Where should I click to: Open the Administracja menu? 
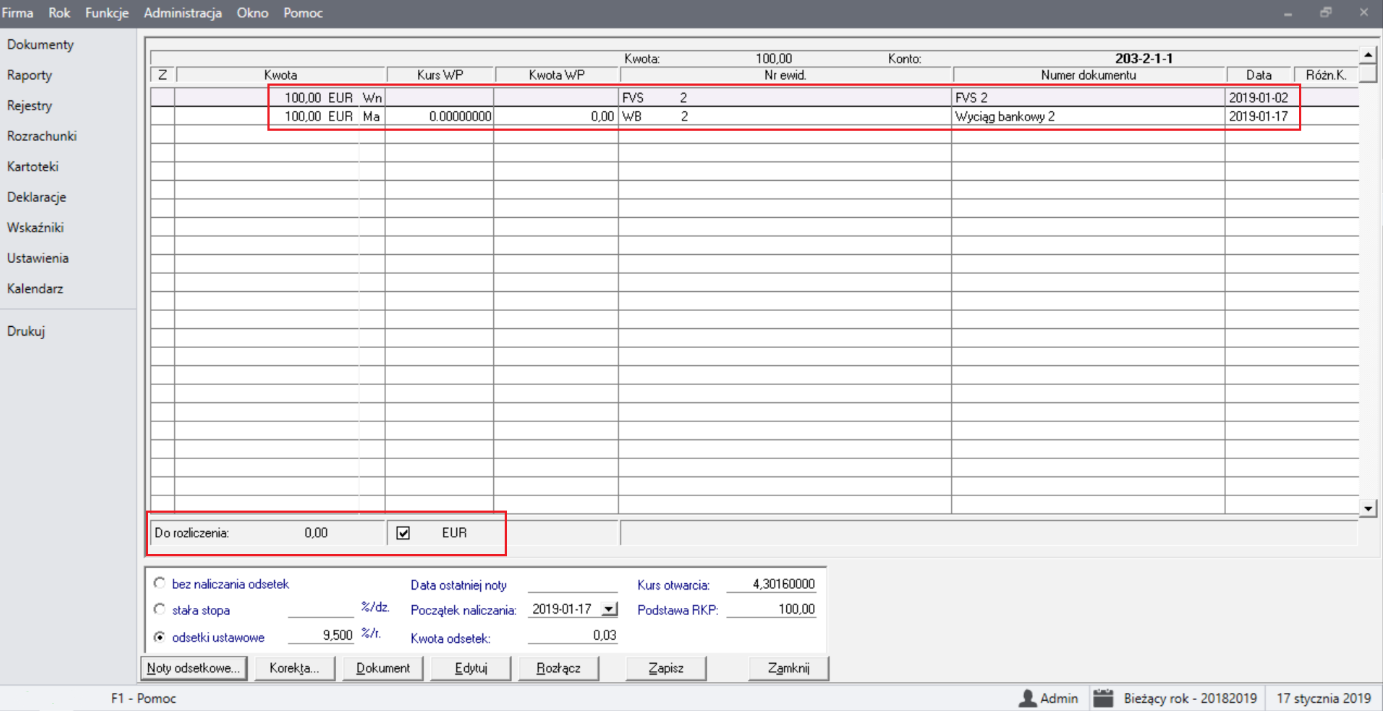click(x=183, y=13)
